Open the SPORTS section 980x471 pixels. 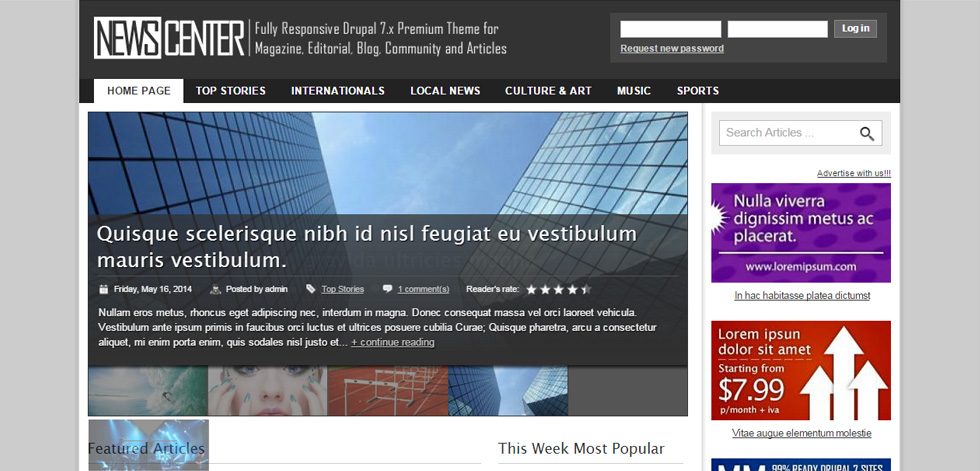pyautogui.click(x=698, y=91)
